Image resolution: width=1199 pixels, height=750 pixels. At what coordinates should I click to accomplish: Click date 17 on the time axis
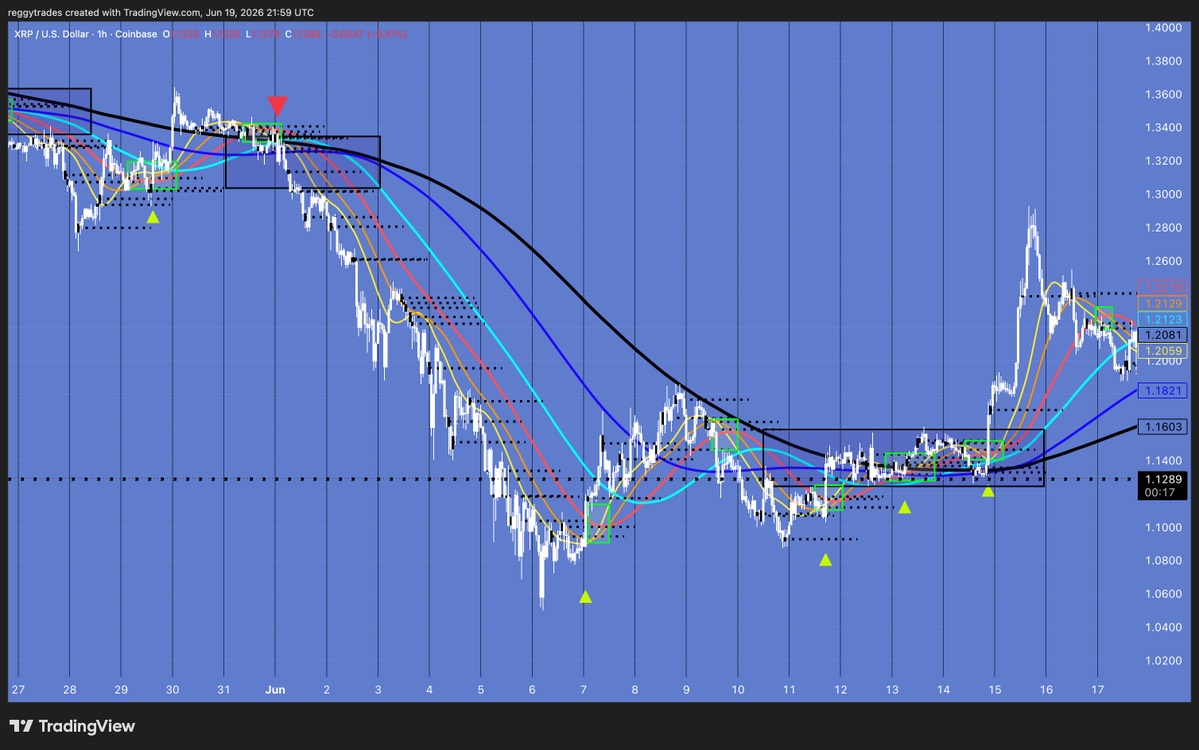click(x=1097, y=690)
